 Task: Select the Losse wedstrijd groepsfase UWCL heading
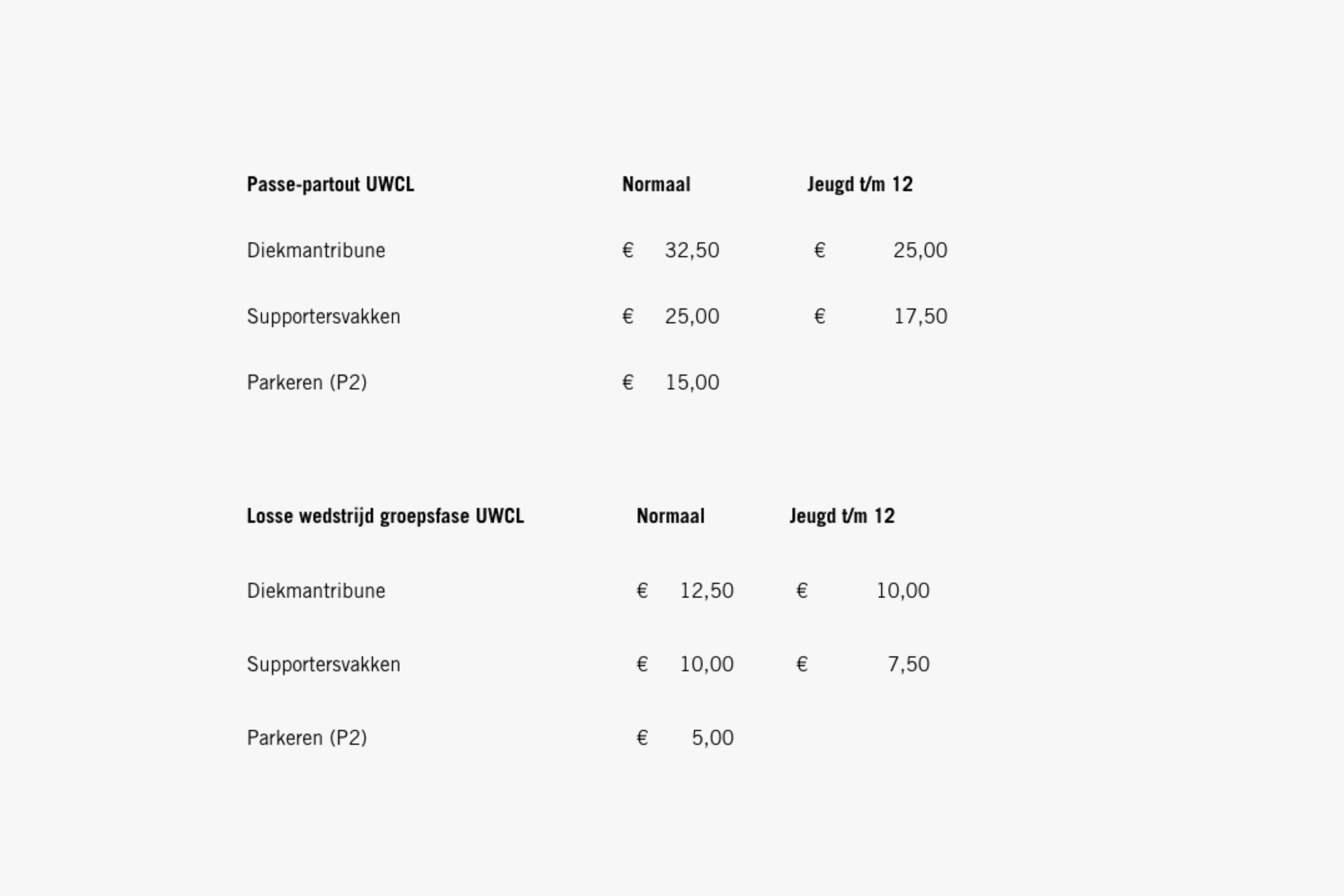385,516
